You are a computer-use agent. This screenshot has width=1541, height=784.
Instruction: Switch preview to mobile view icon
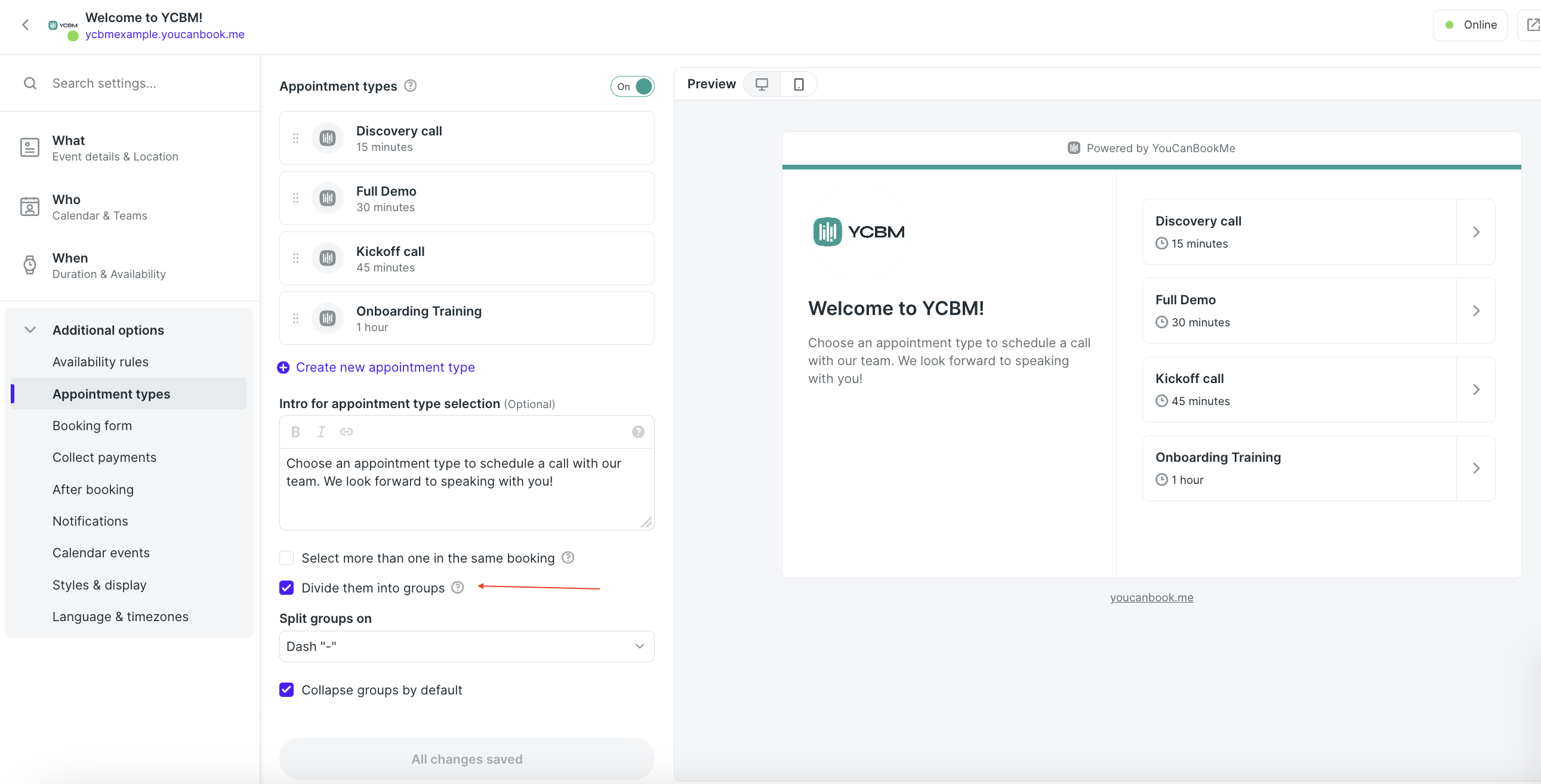click(x=799, y=84)
